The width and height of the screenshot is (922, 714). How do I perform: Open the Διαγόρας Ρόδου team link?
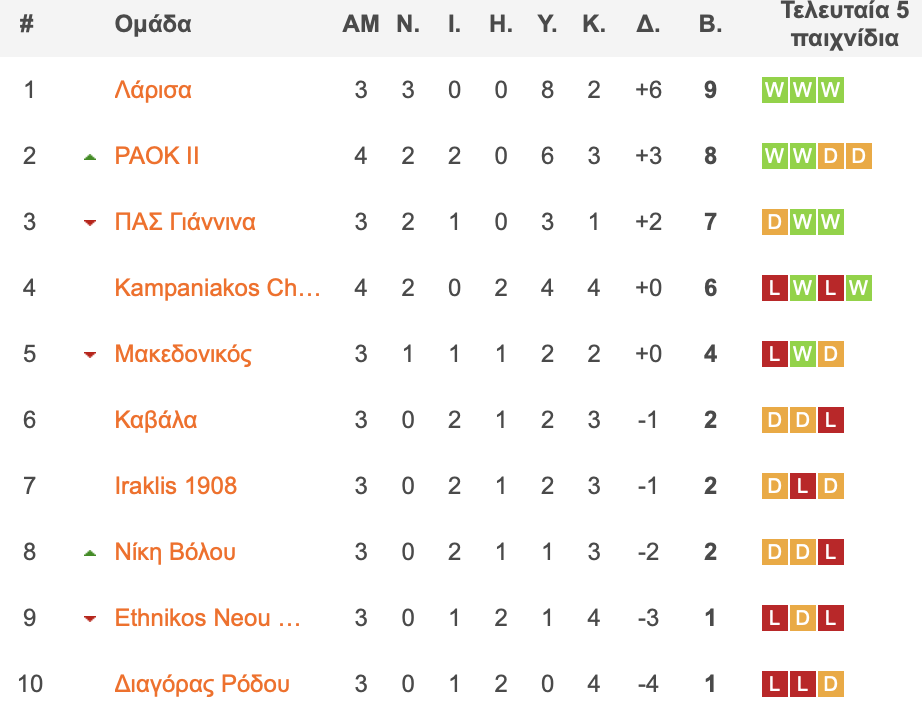(202, 684)
